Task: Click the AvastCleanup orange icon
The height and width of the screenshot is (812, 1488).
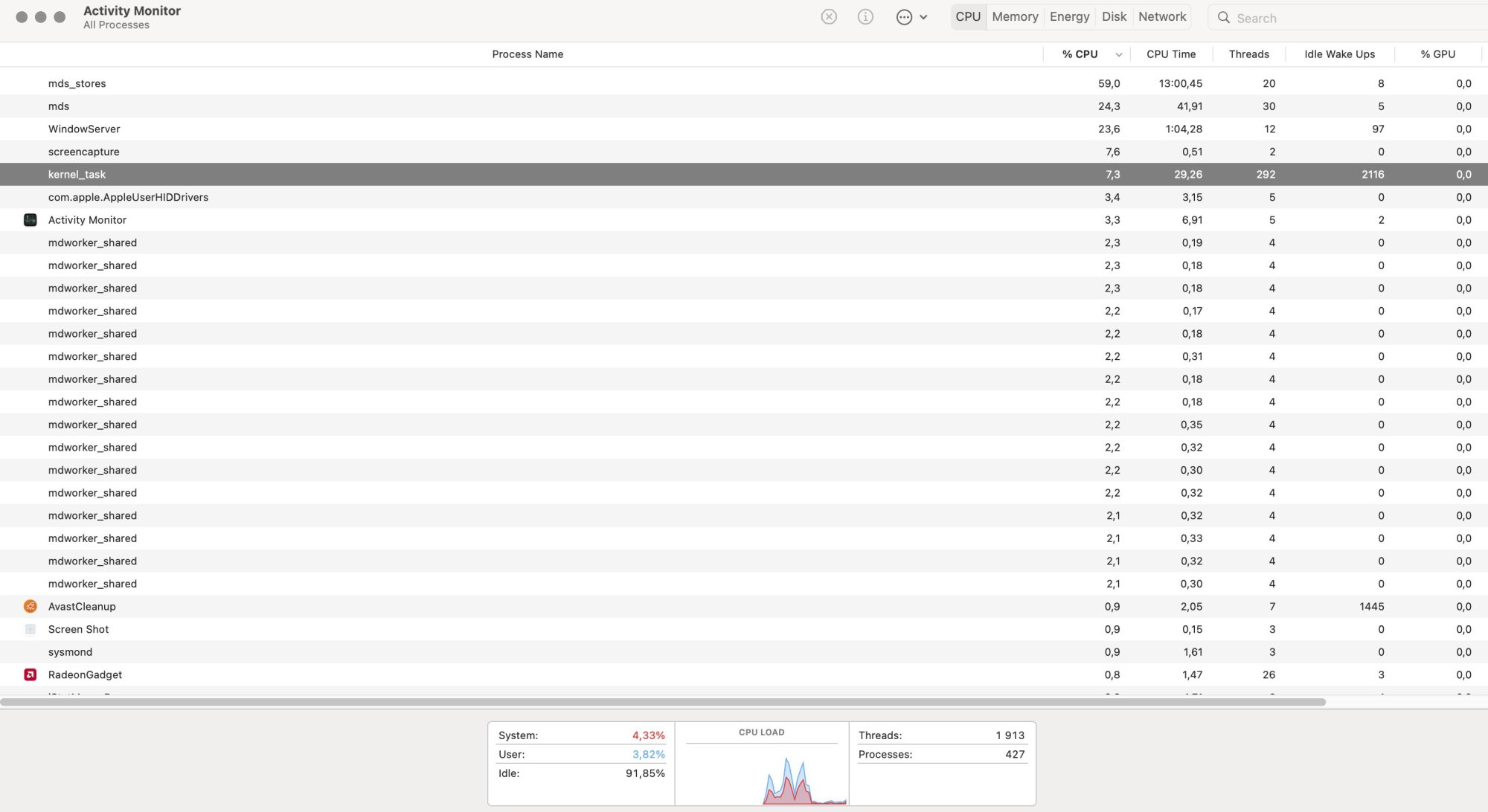Action: (x=31, y=607)
